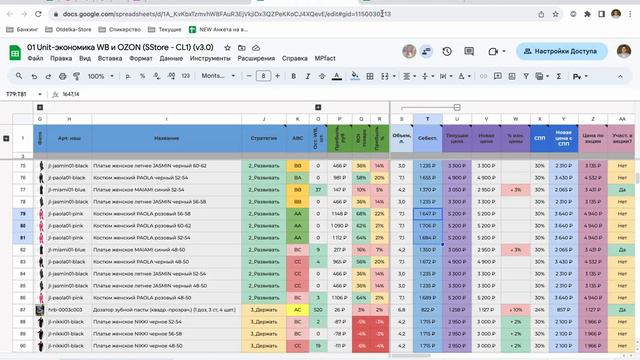Collapse the toolbar with chevron
640x360 pixels.
(x=620, y=76)
